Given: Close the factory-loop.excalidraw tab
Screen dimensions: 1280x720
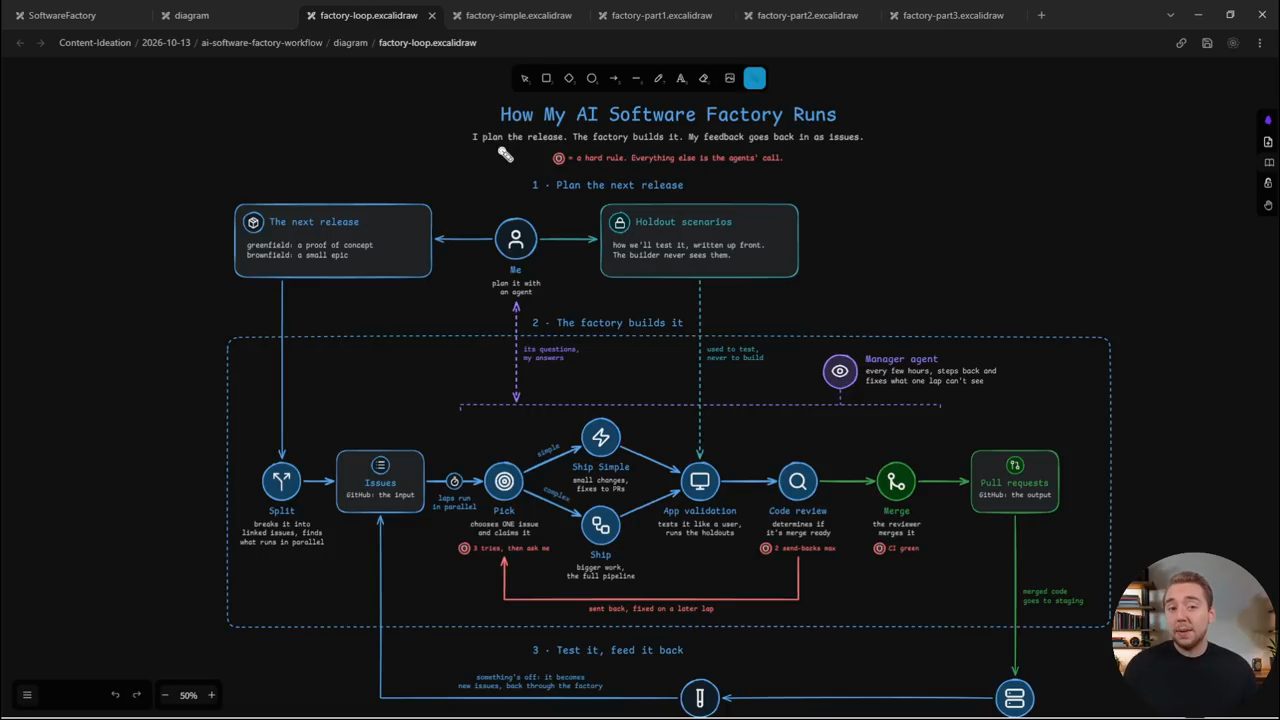Looking at the screenshot, I should 432,15.
